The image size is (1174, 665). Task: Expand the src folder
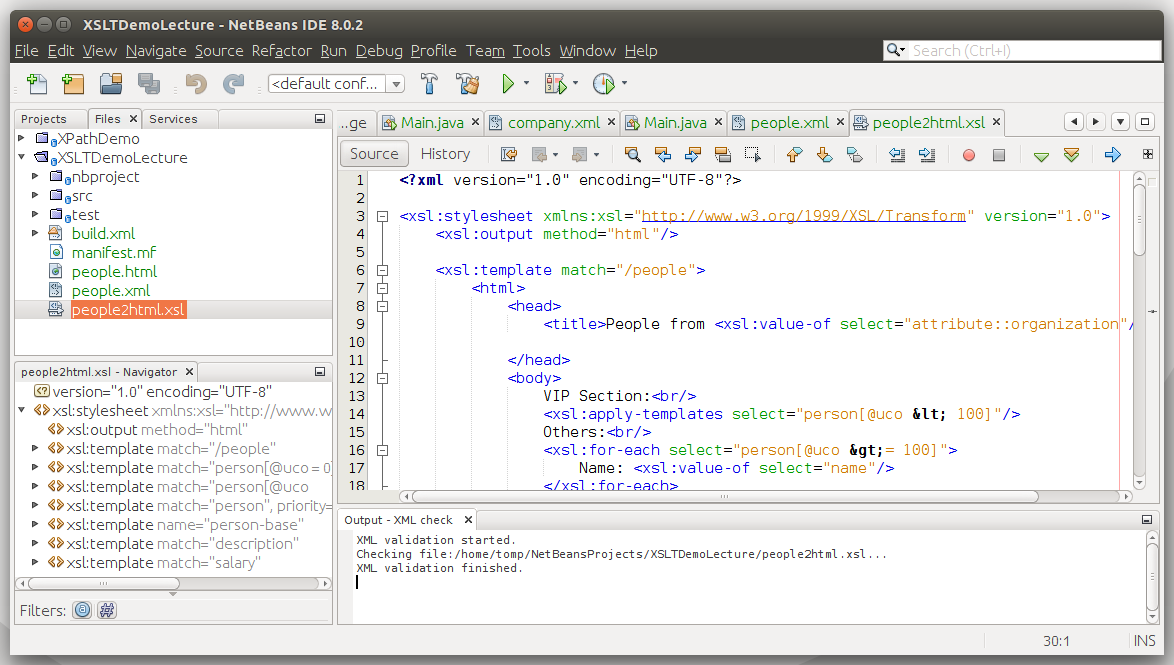(34, 195)
